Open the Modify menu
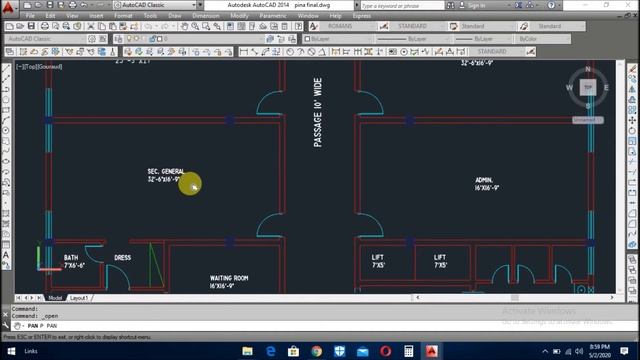Screen dimensions: 640x360 (239, 16)
